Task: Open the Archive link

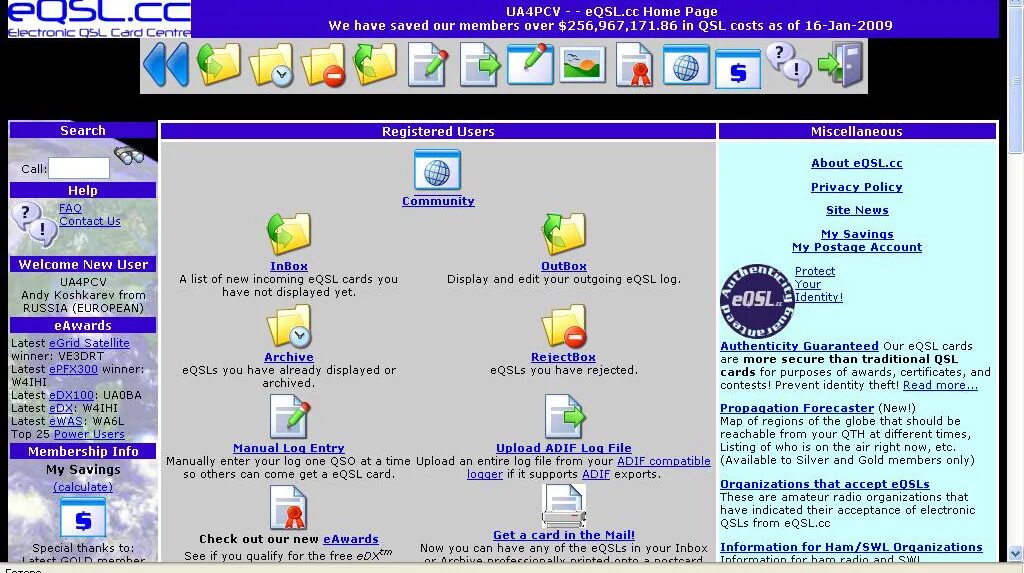Action: pyautogui.click(x=289, y=357)
